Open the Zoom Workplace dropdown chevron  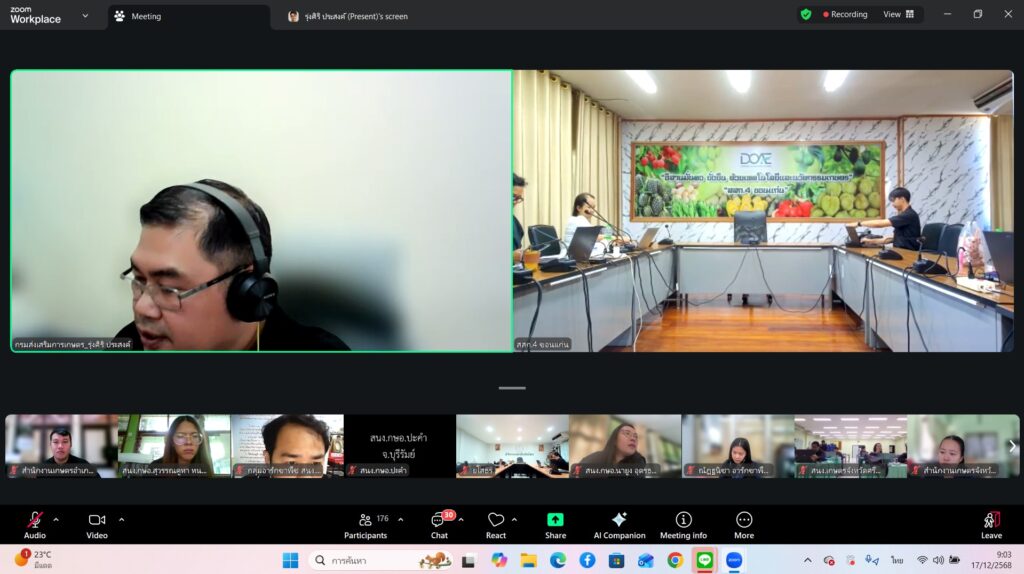point(84,16)
